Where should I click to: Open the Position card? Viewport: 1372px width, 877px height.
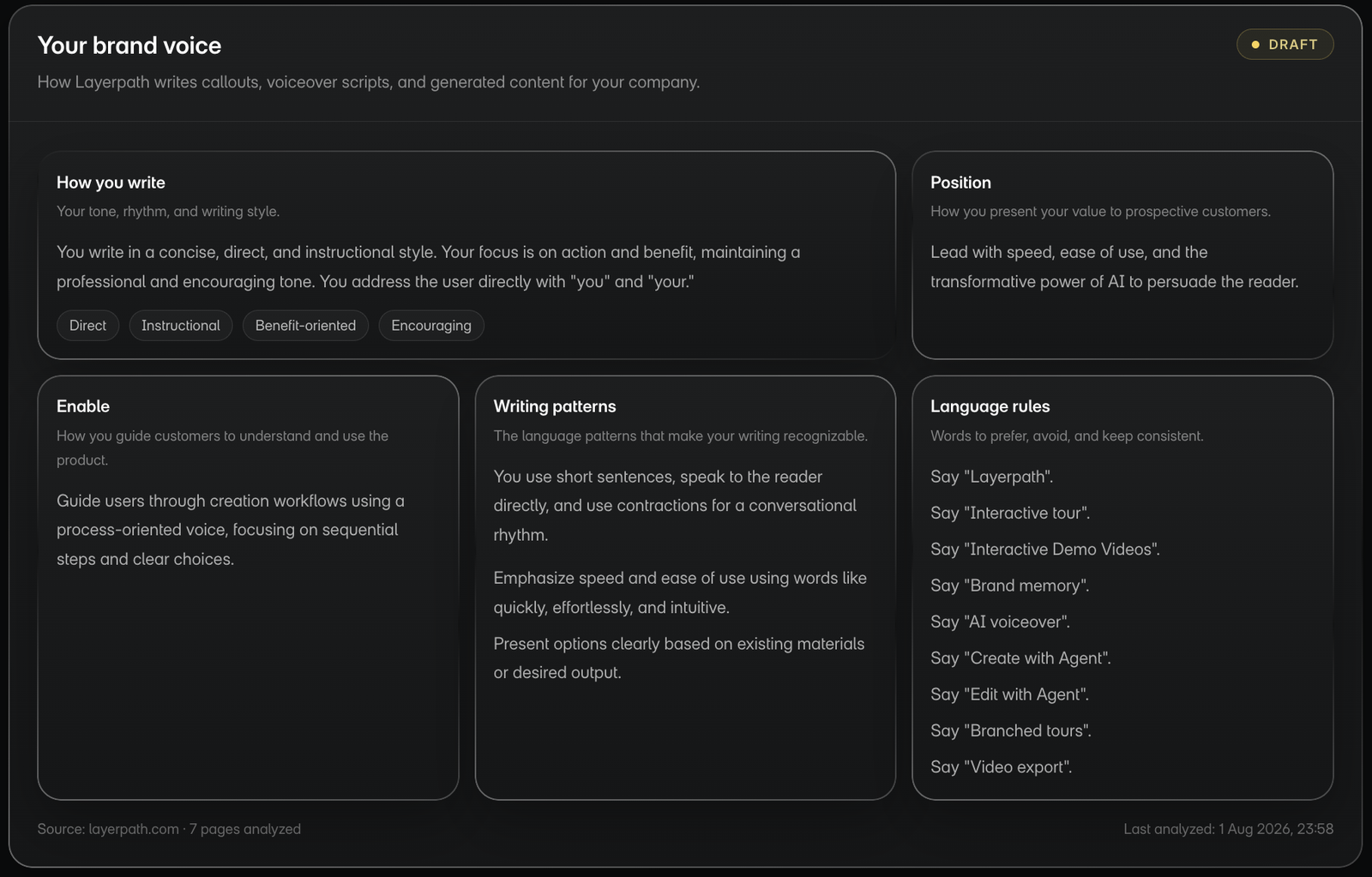click(x=1122, y=255)
